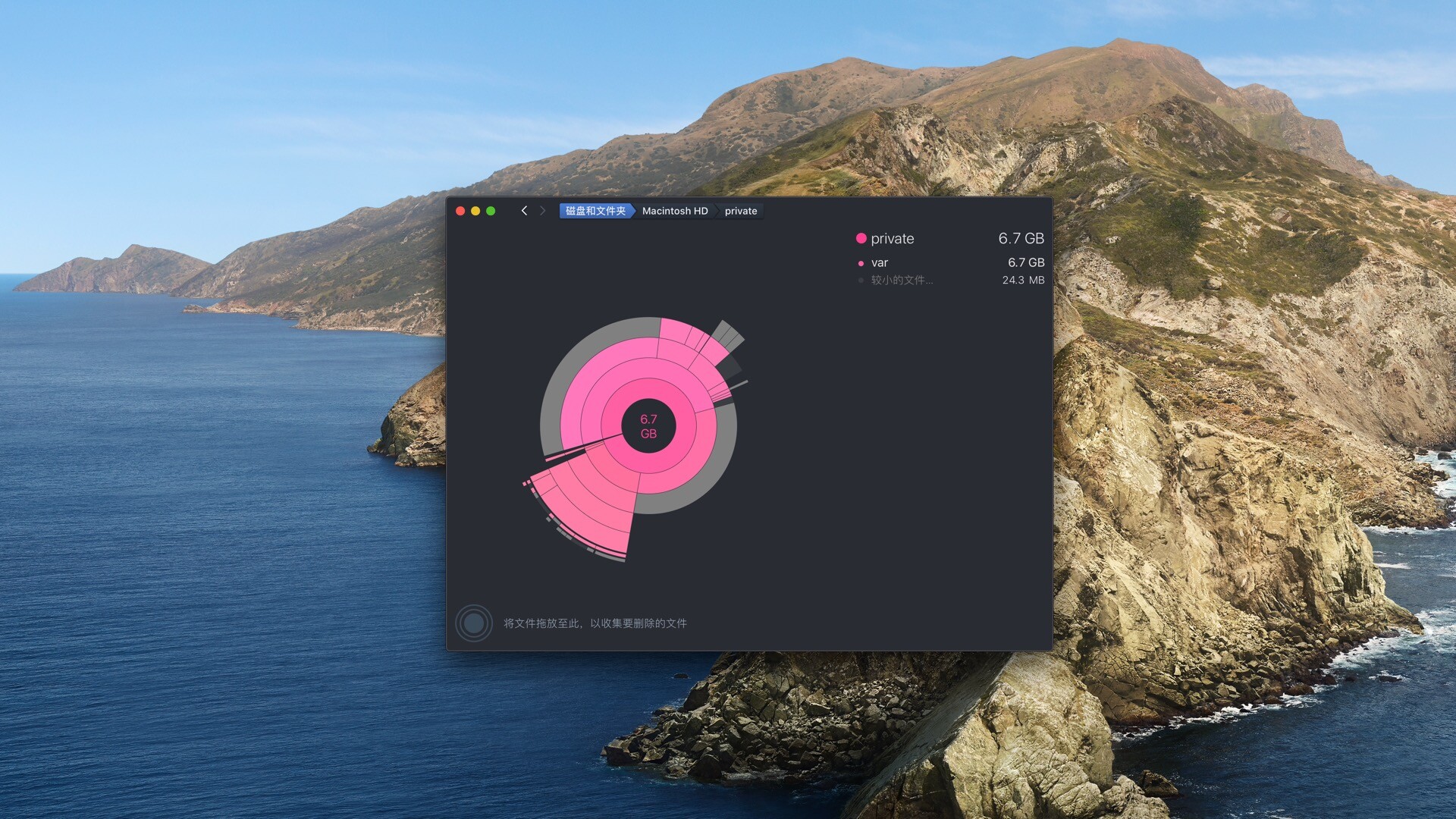The width and height of the screenshot is (1456, 819).
Task: Open the var folder in the list
Action: point(880,262)
